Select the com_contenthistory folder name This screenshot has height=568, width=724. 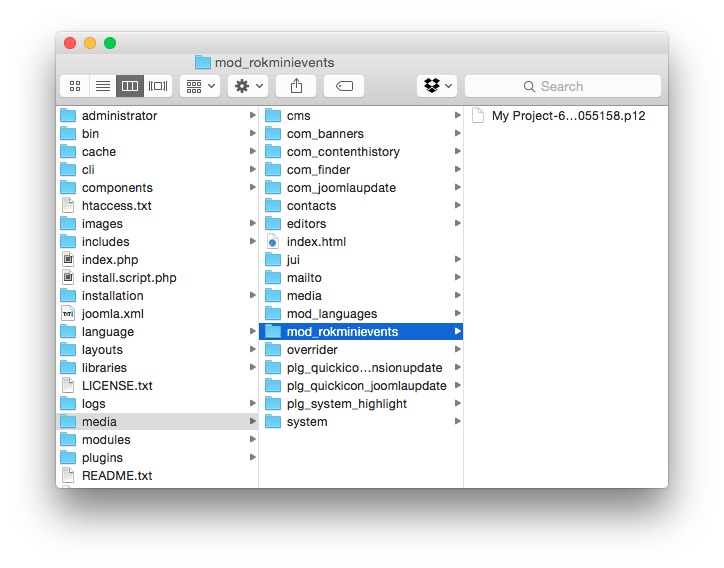pyautogui.click(x=343, y=151)
